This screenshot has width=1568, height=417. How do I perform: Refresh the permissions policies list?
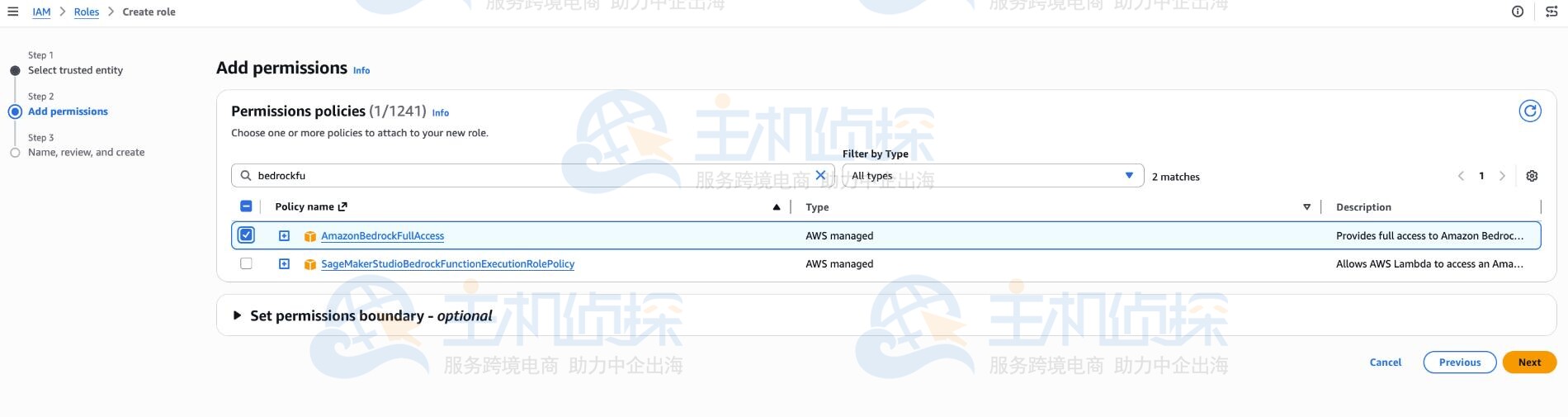pos(1530,111)
